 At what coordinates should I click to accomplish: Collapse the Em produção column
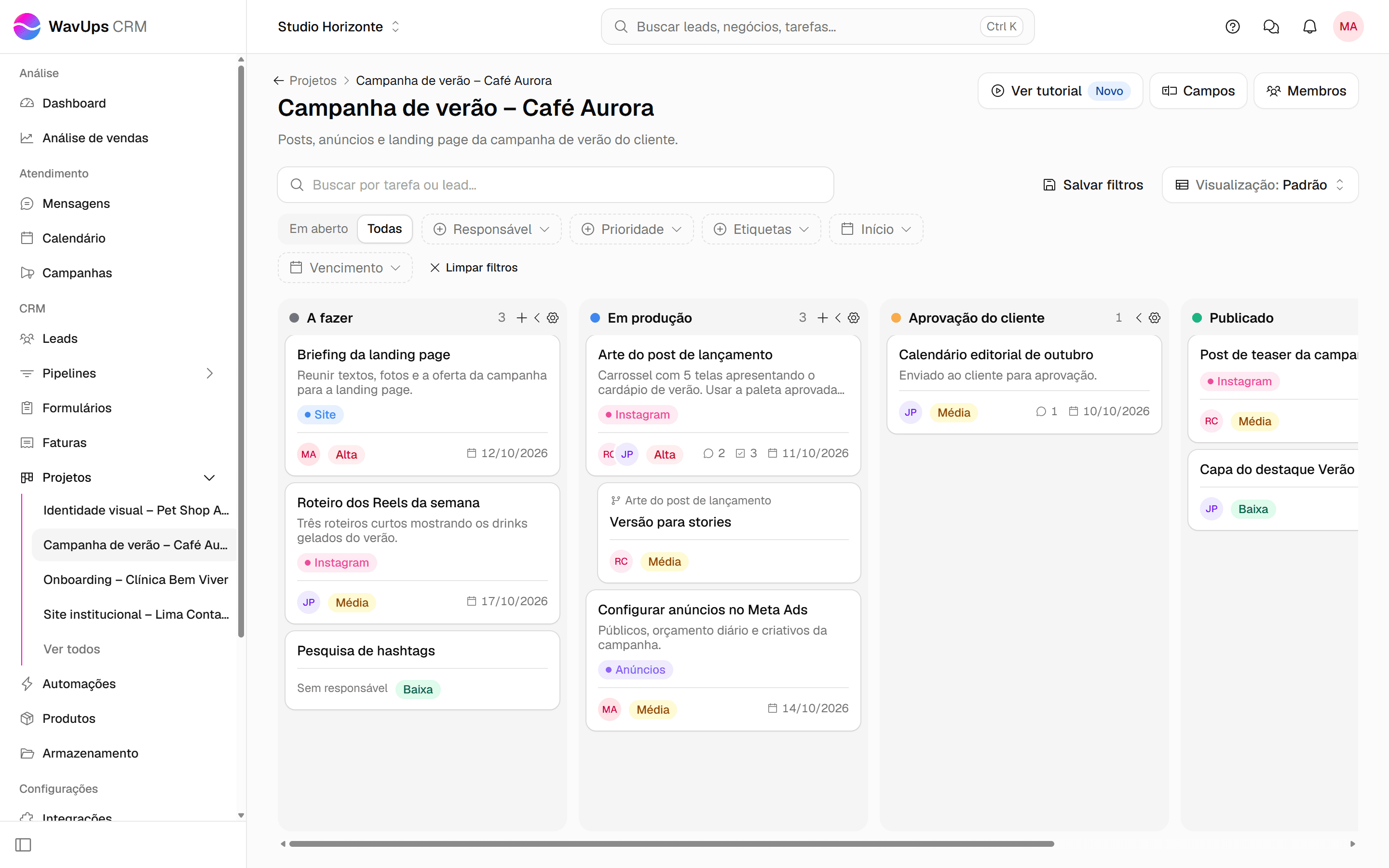coord(838,318)
